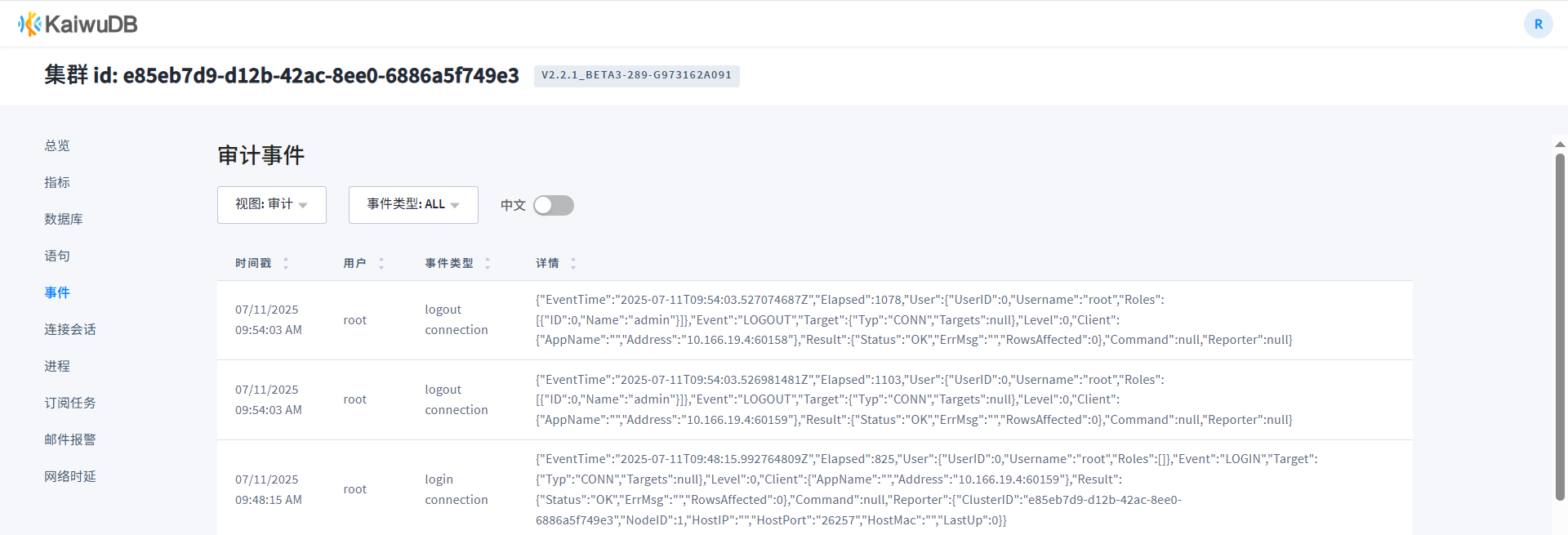Sort by the details column arrows
Screen dimensions: 1568x535
(573, 263)
